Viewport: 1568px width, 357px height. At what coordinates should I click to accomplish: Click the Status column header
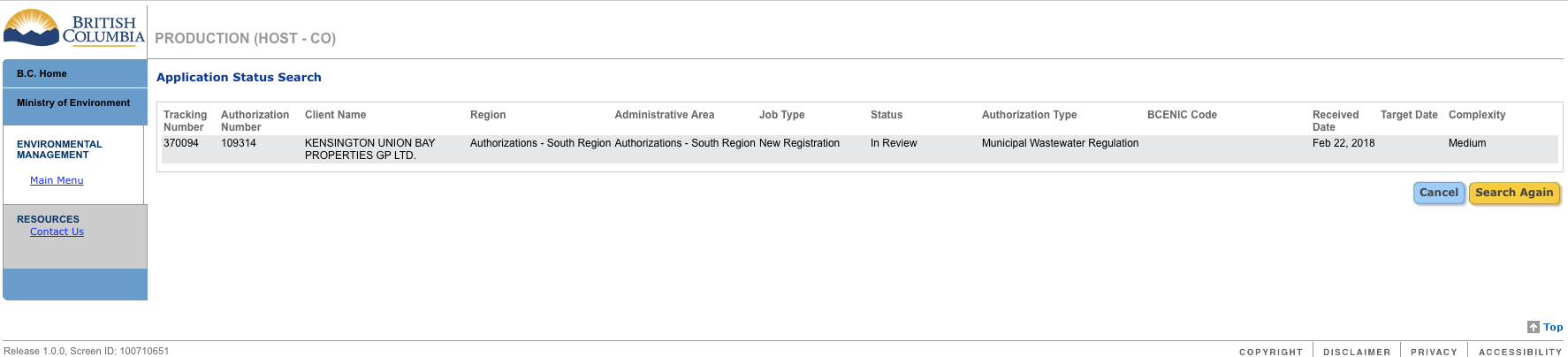886,115
